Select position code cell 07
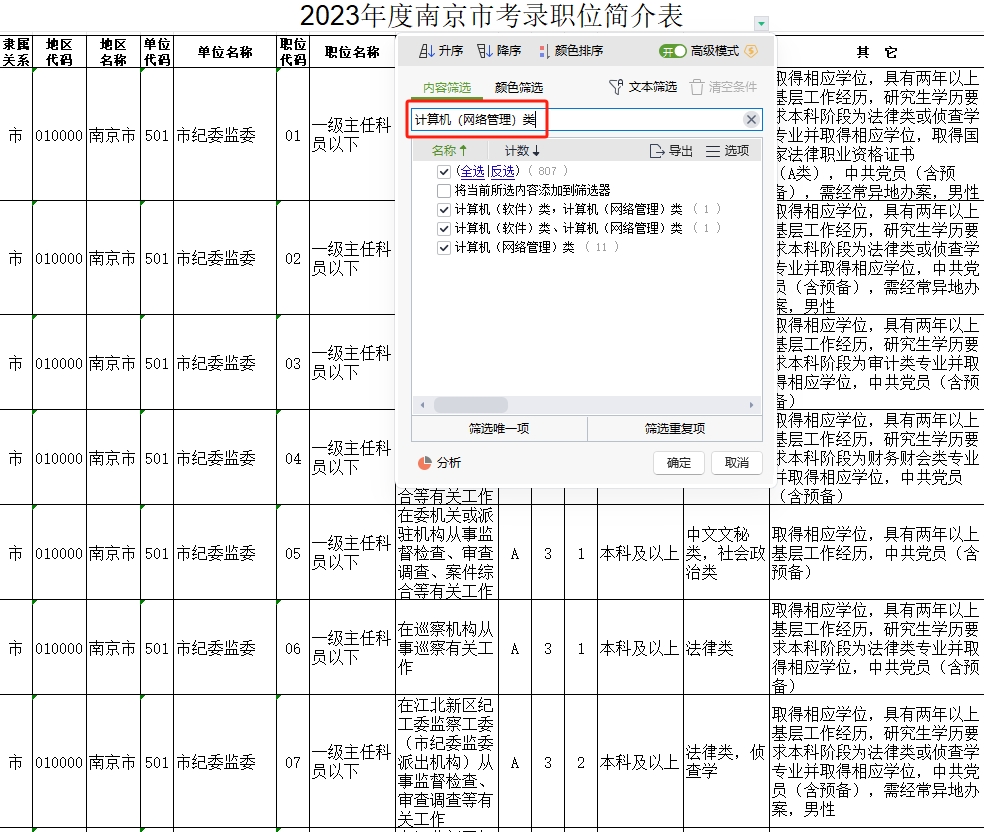Image resolution: width=984 pixels, height=832 pixels. click(292, 762)
